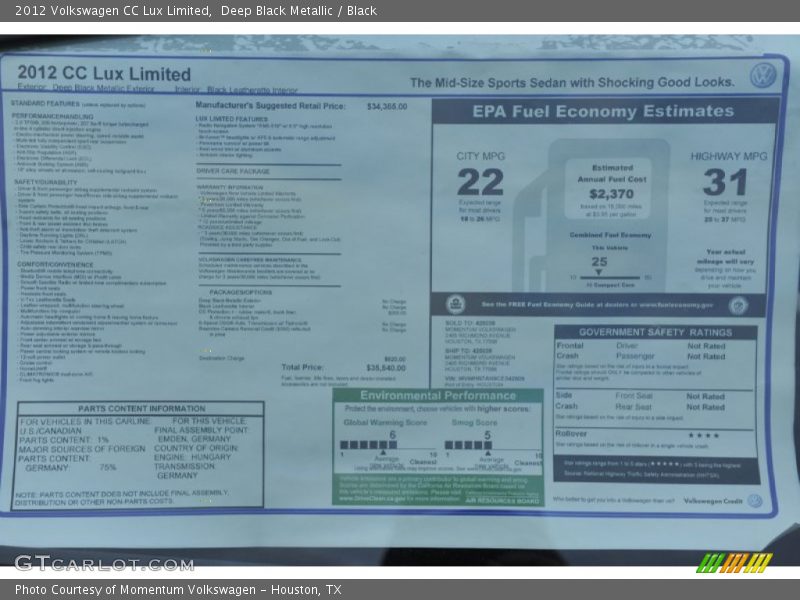Click the 'Environmental Performance' header
This screenshot has width=800, height=600.
click(x=438, y=395)
